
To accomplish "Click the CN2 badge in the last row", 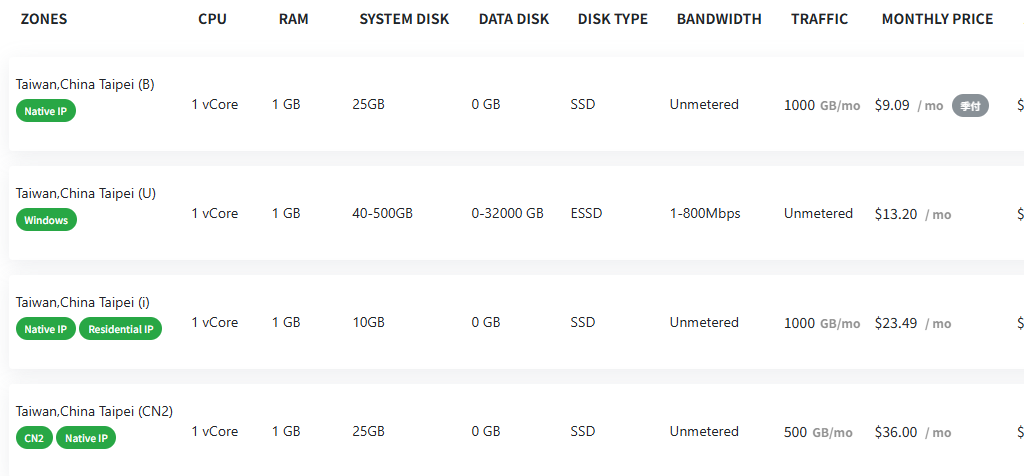I will click(35, 438).
